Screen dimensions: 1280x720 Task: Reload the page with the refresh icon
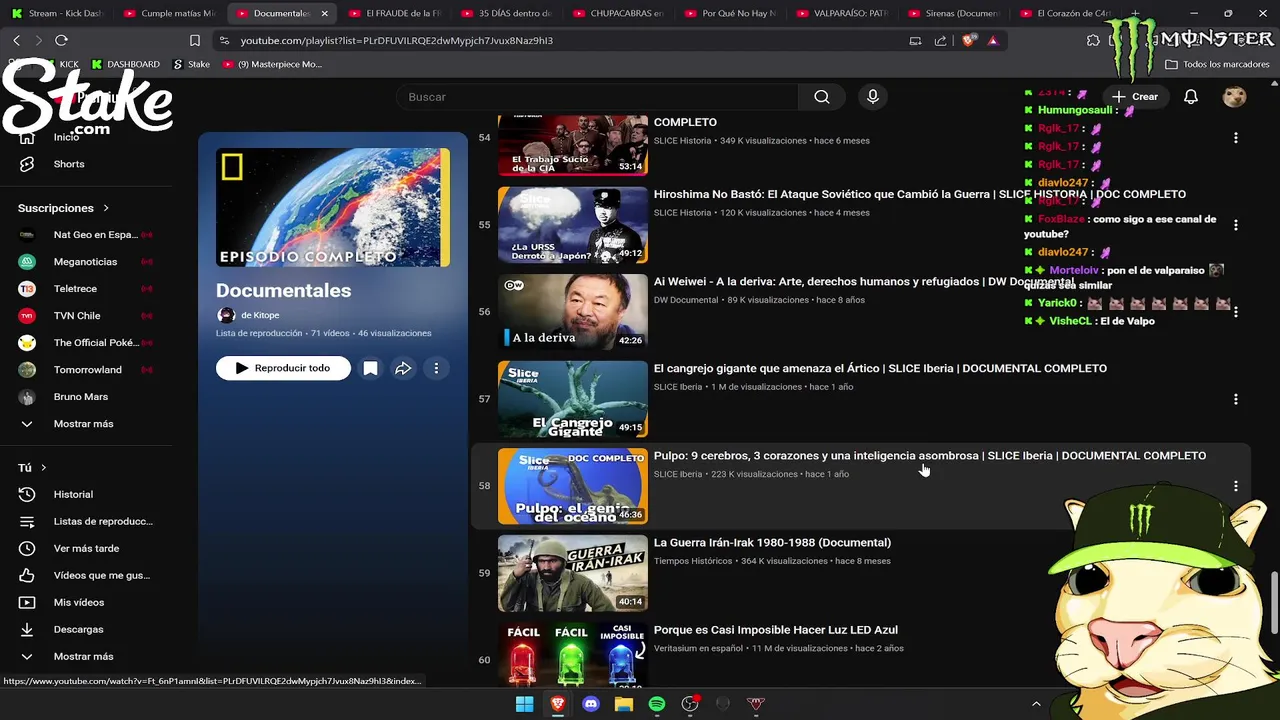(x=61, y=40)
